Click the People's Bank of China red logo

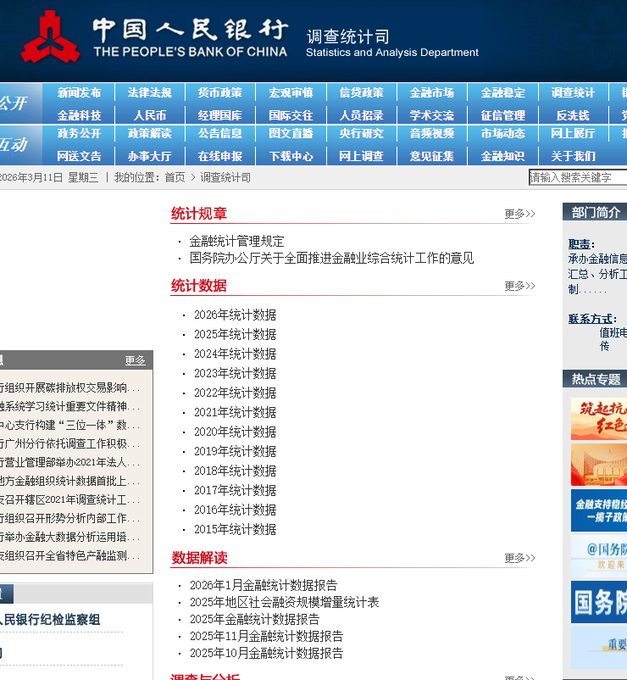(50, 37)
